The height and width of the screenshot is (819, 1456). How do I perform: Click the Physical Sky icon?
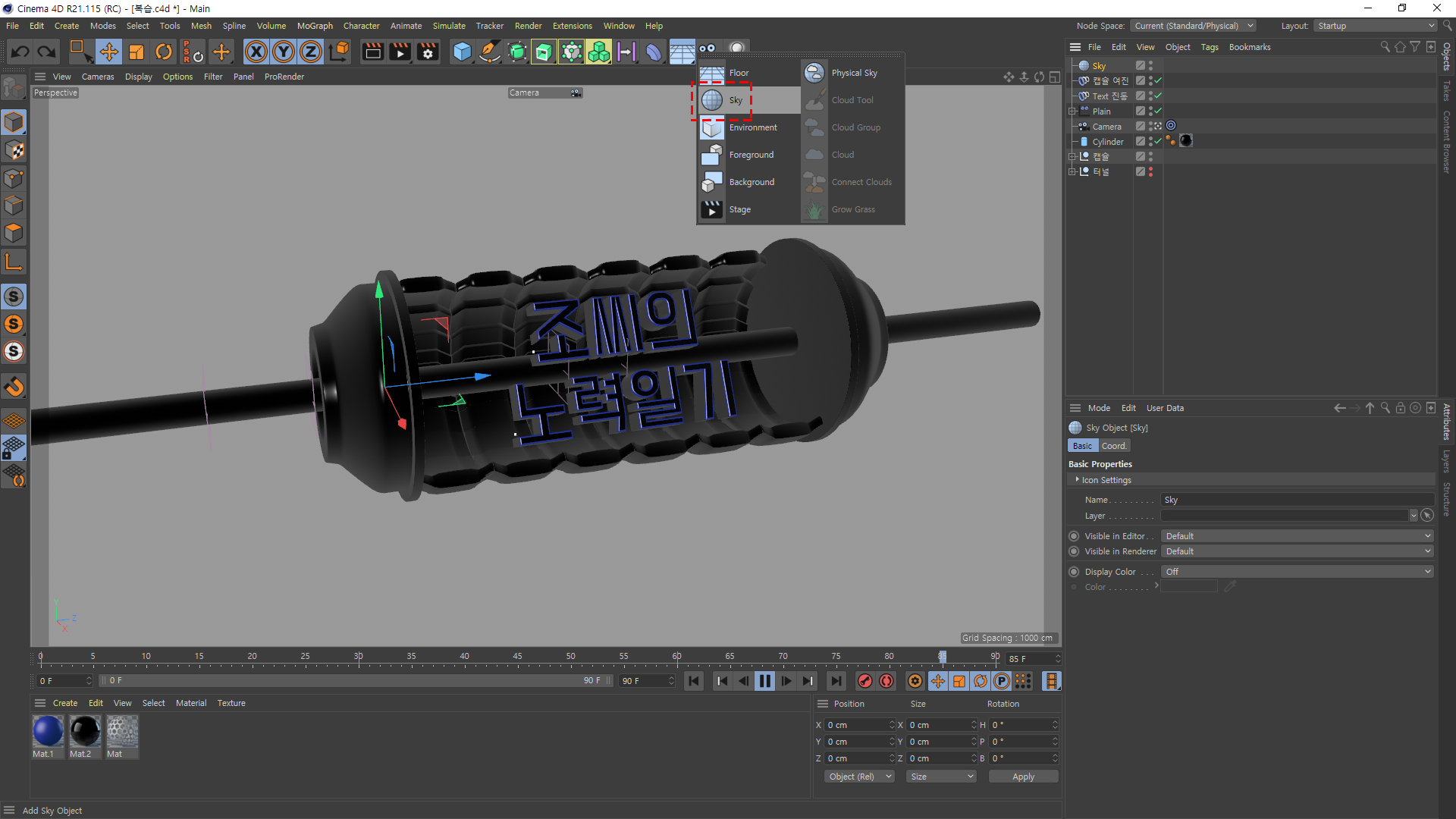point(814,73)
